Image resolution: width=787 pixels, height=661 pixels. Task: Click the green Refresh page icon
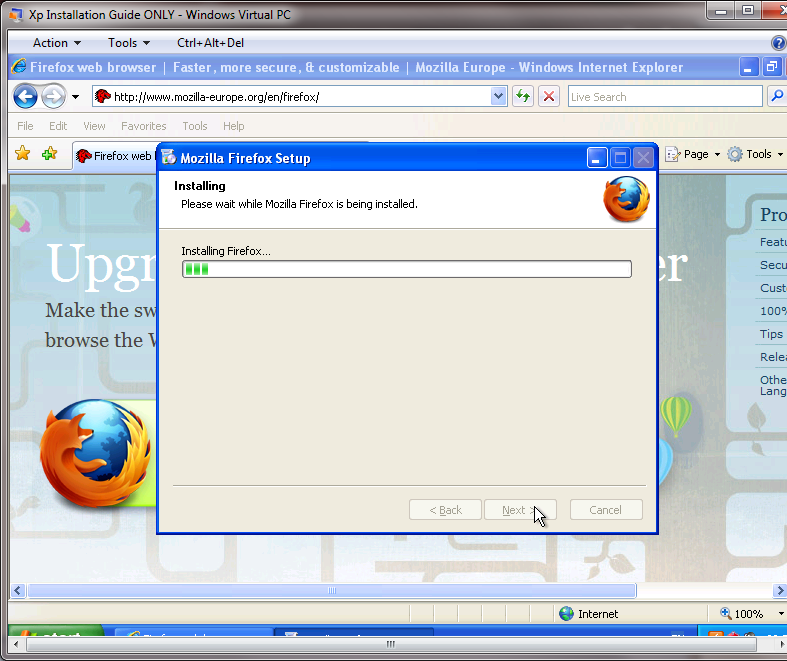[x=523, y=96]
